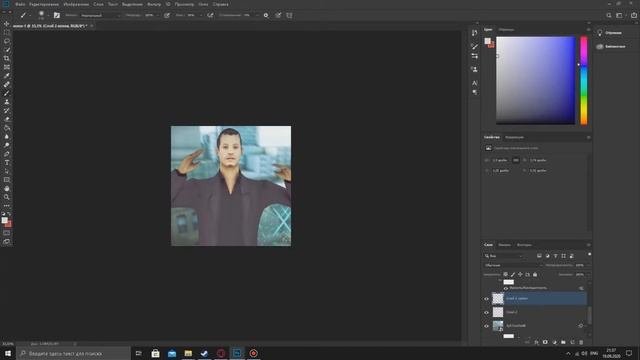Toggle visibility of the middle layer
Viewport: 640px width, 360px height.
click(x=487, y=312)
